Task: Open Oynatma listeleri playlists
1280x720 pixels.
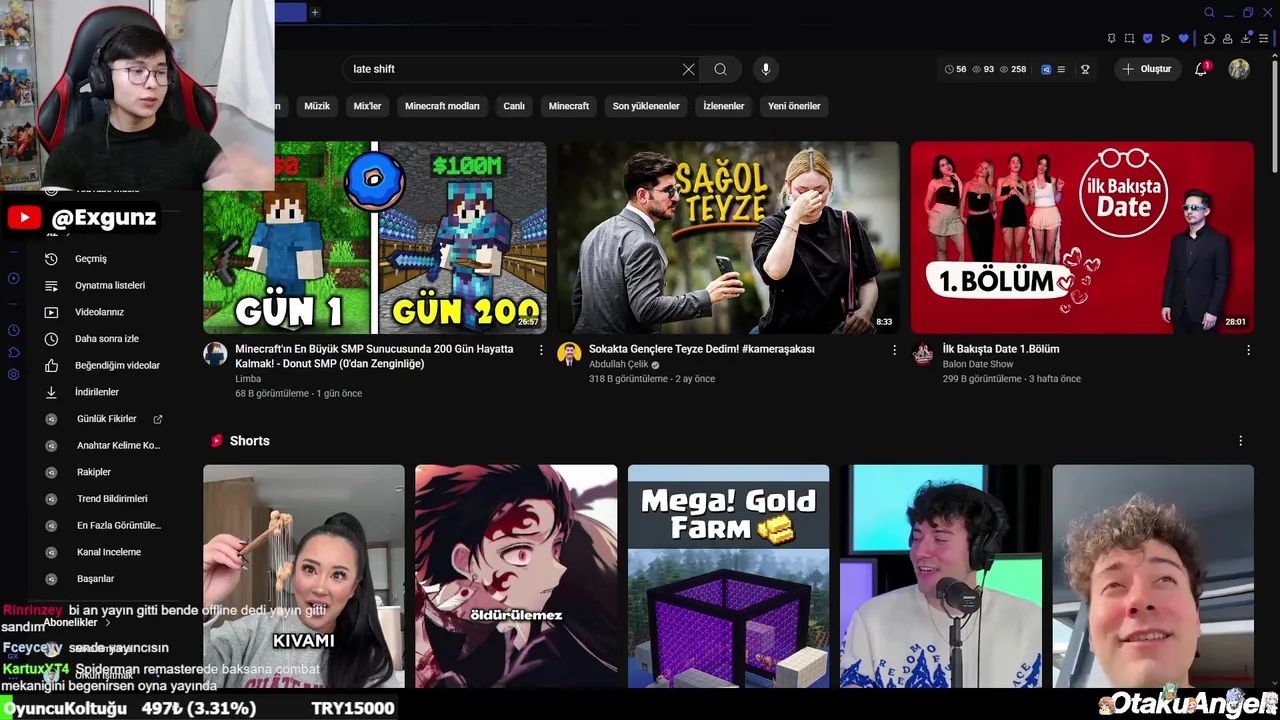Action: (x=103, y=285)
